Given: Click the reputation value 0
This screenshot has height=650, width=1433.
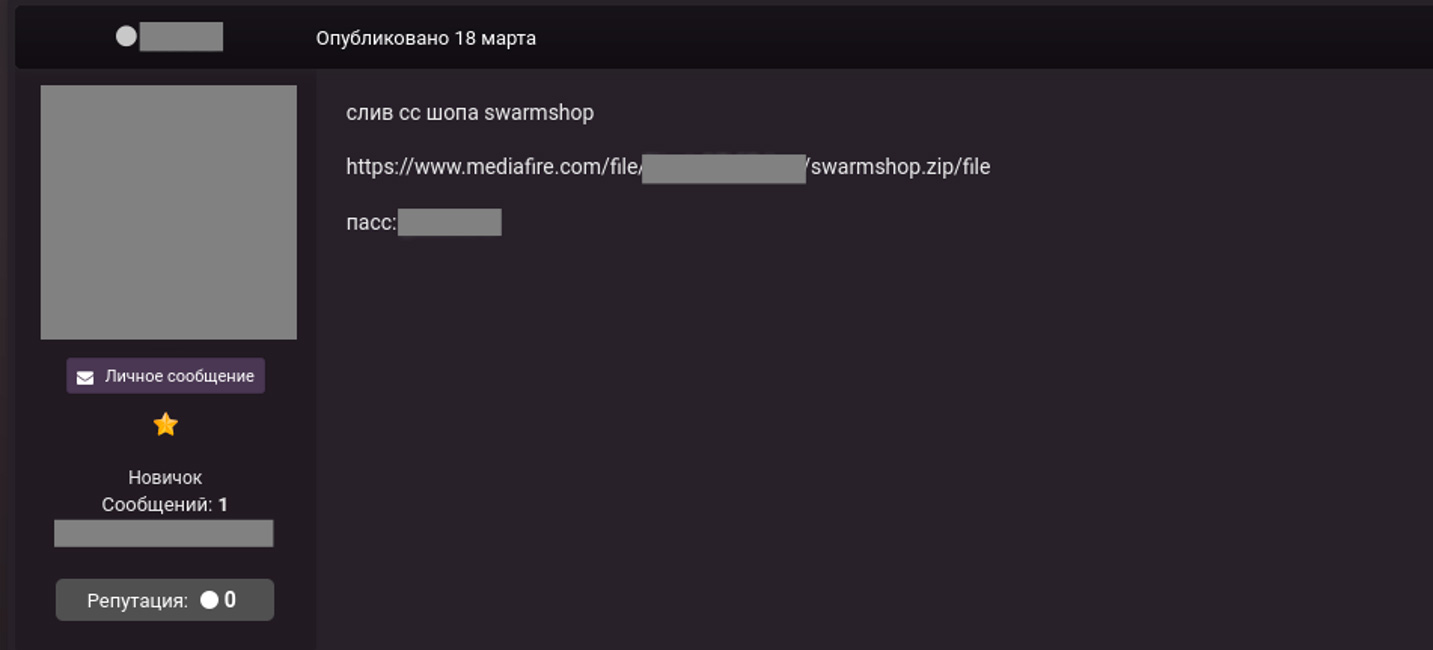Looking at the screenshot, I should pyautogui.click(x=230, y=600).
